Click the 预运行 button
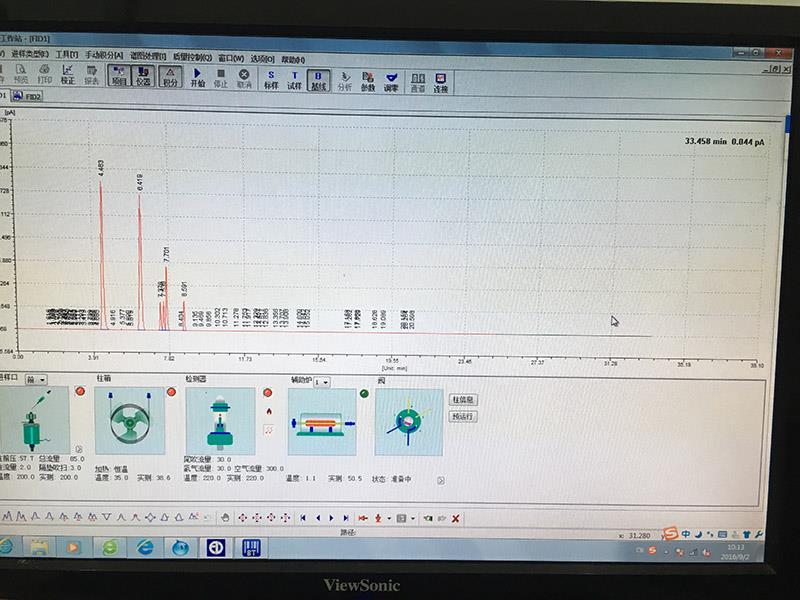Screen dimensions: 800x600 [x=462, y=414]
